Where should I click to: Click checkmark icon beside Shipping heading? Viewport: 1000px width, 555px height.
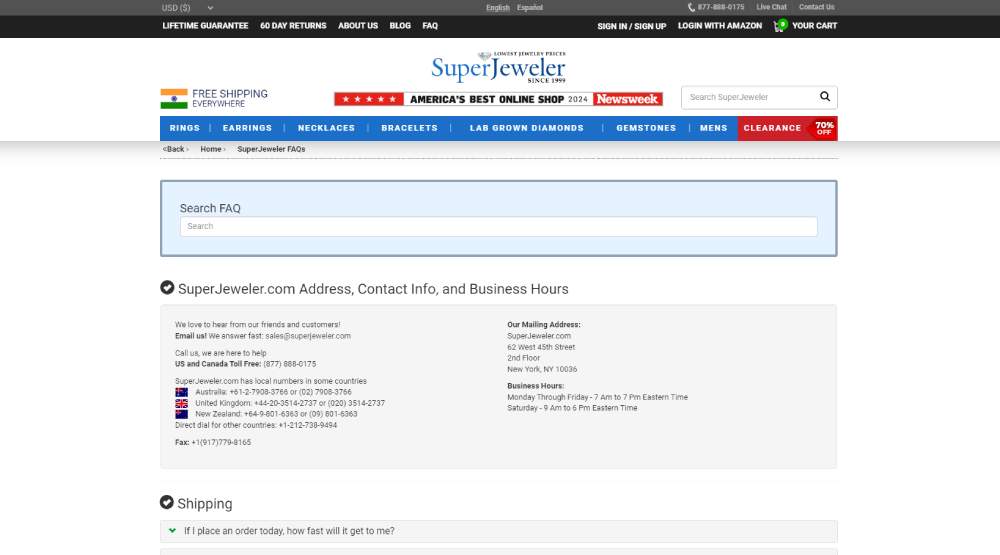tap(167, 503)
